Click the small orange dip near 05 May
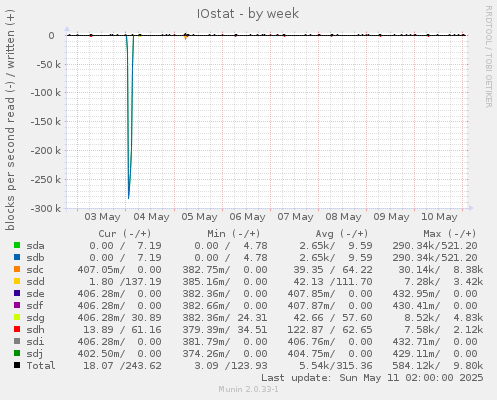This screenshot has width=497, height=400. [x=186, y=37]
